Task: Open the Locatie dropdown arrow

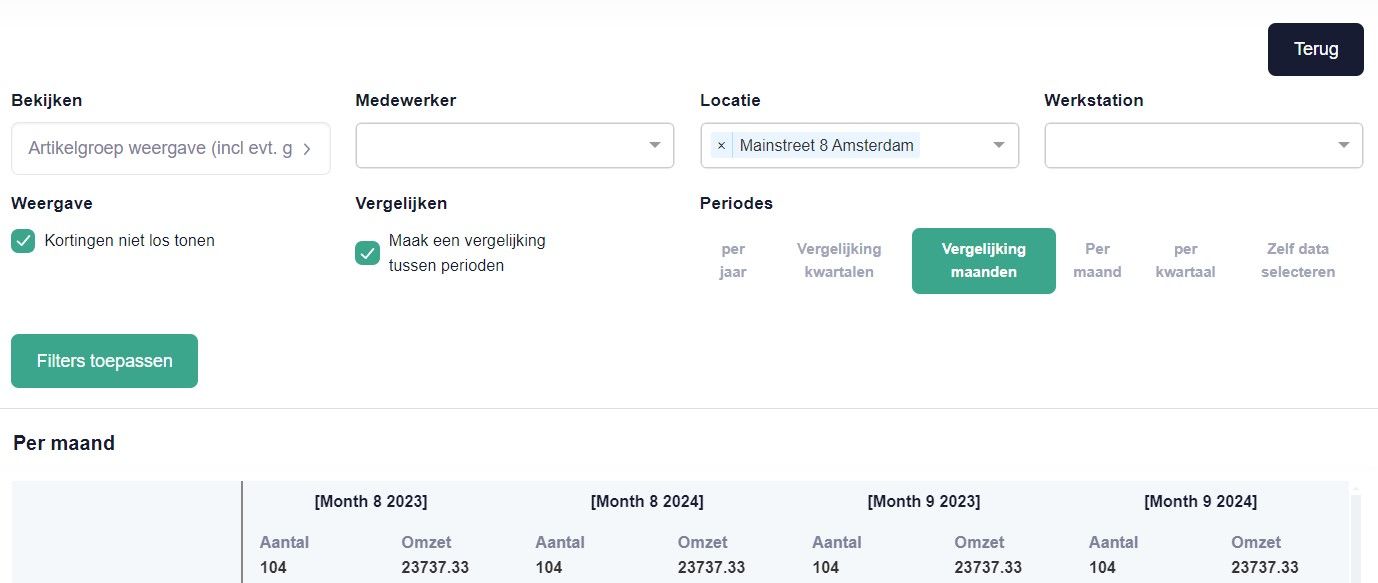Action: tap(999, 145)
